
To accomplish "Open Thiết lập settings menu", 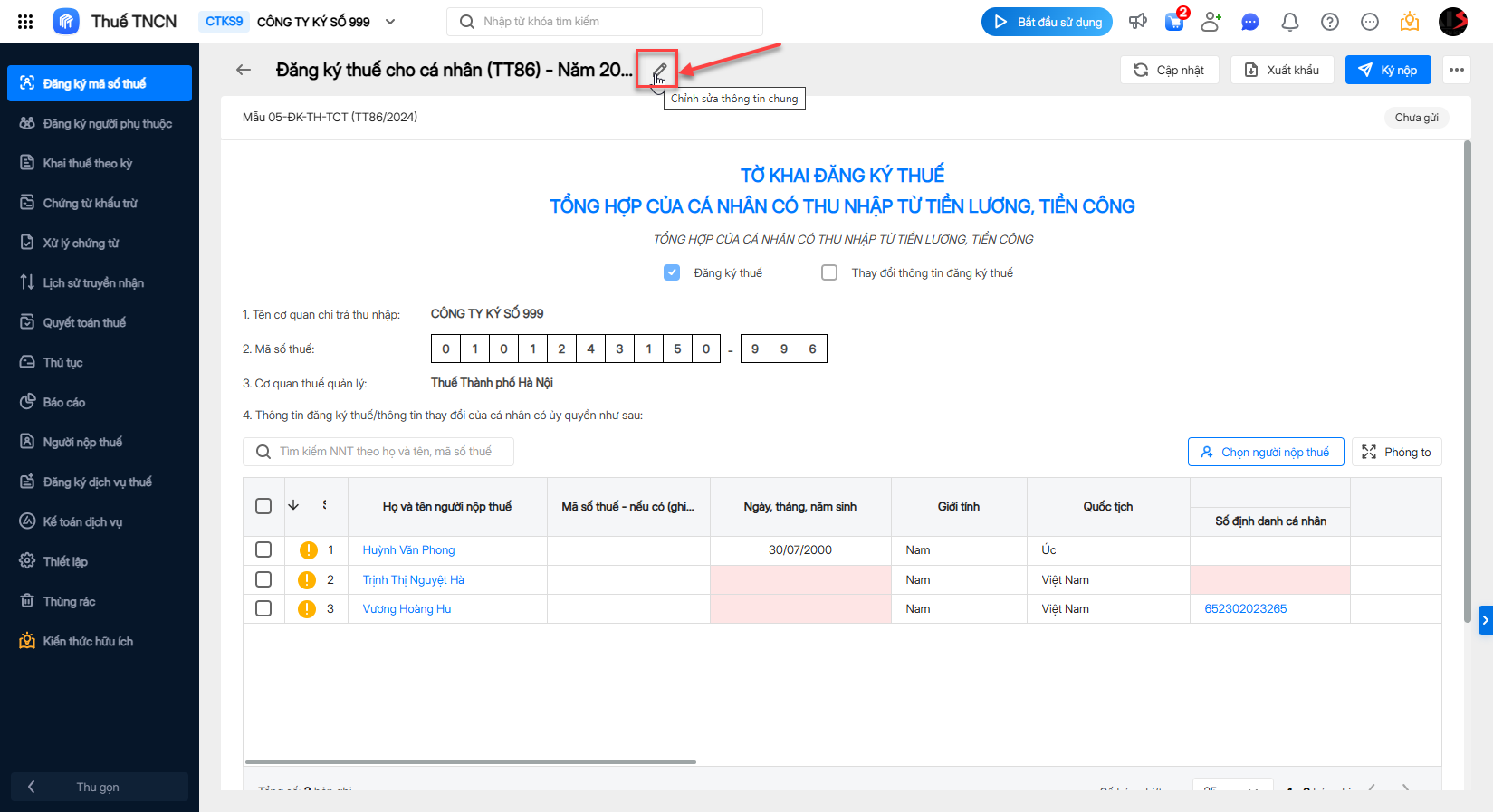I will [100, 561].
